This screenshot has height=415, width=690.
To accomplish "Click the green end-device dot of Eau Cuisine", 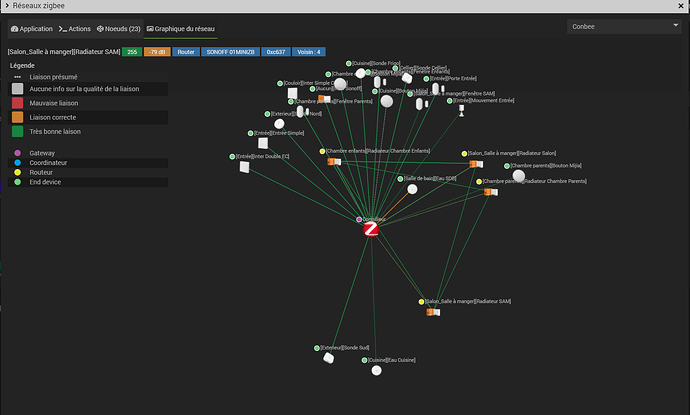I will (x=364, y=360).
